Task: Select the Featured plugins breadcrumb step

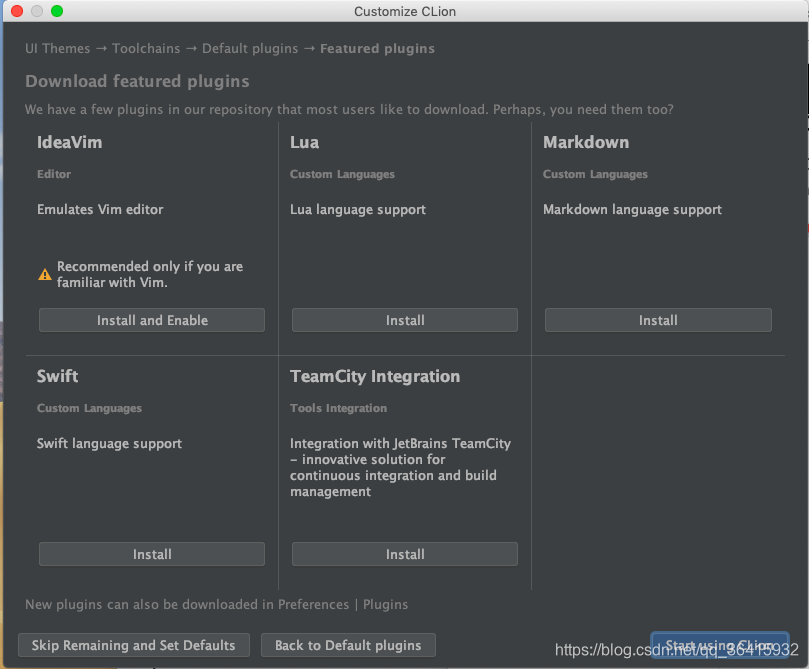Action: point(377,48)
